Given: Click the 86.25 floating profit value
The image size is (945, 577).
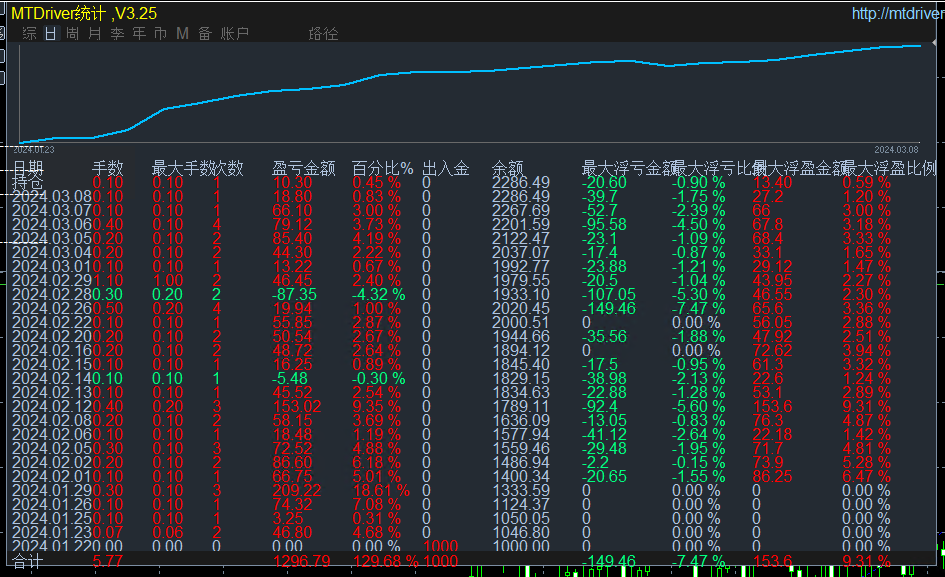Looking at the screenshot, I should coord(772,476).
